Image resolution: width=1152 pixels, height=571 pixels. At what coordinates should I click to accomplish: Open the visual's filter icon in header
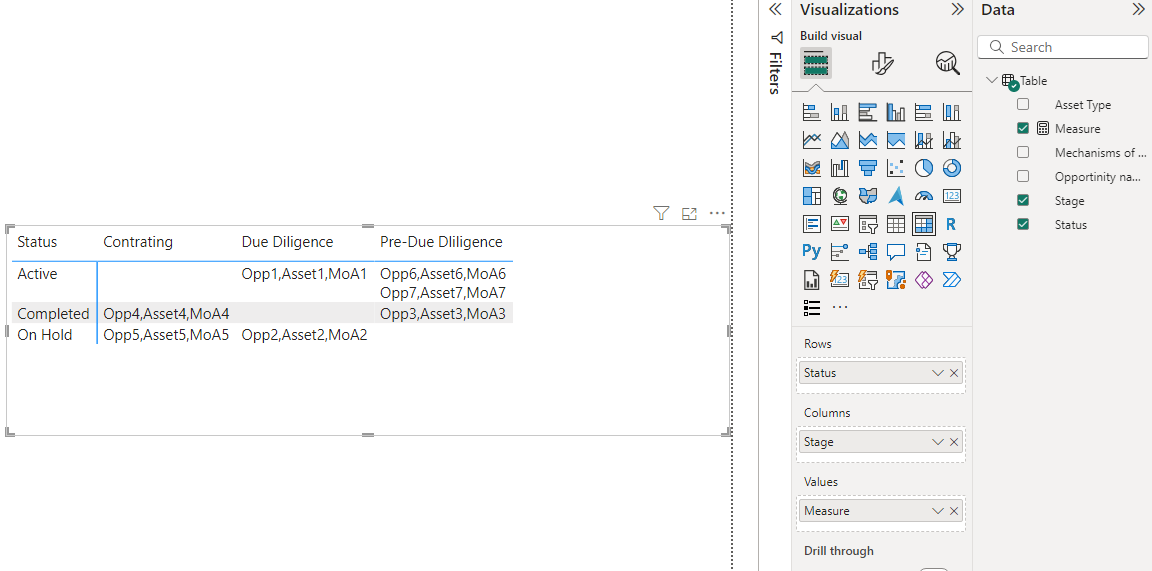pyautogui.click(x=661, y=213)
